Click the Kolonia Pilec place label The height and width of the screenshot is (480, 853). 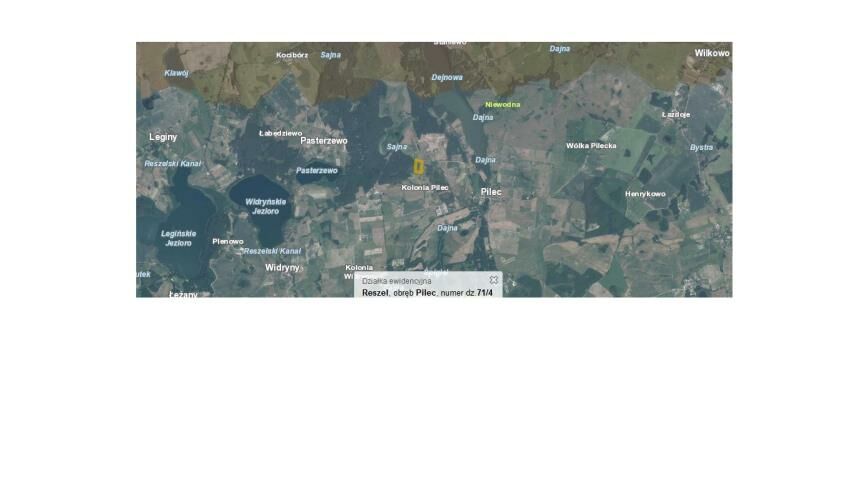425,187
